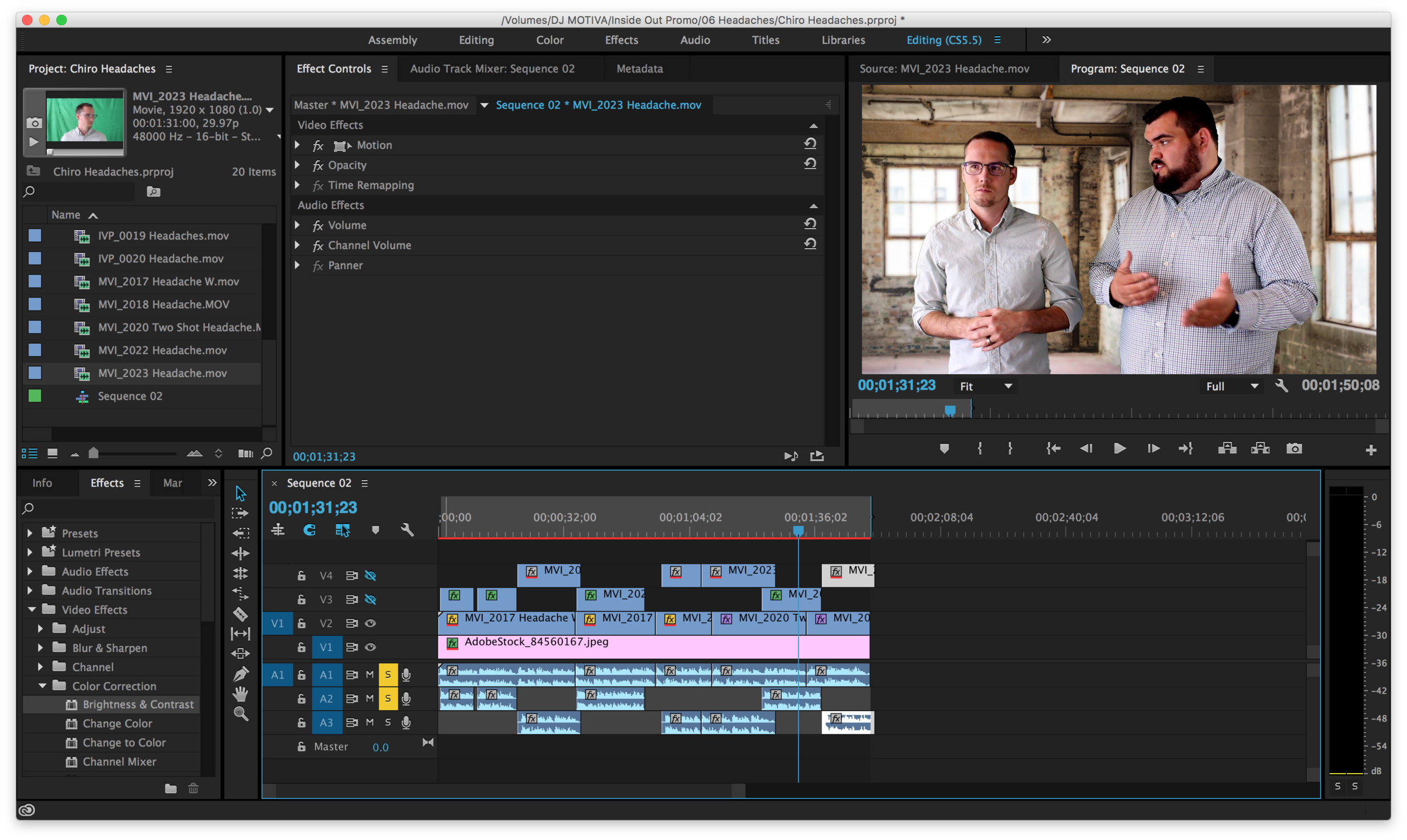This screenshot has width=1407, height=840.
Task: Go to In point in Program monitor
Action: coord(1052,449)
